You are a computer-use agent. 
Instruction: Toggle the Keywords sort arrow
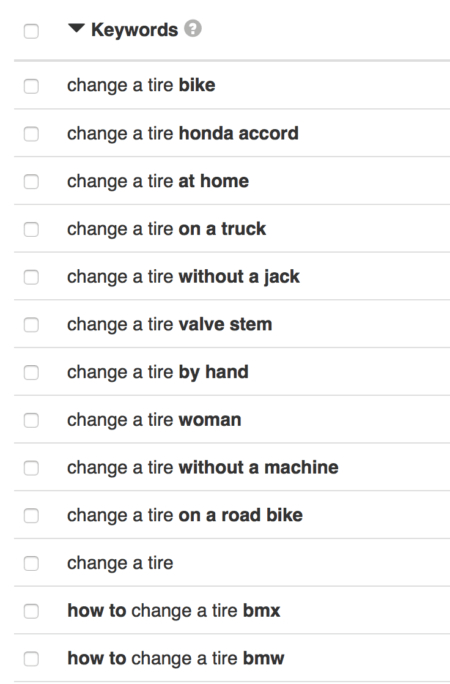pyautogui.click(x=76, y=29)
